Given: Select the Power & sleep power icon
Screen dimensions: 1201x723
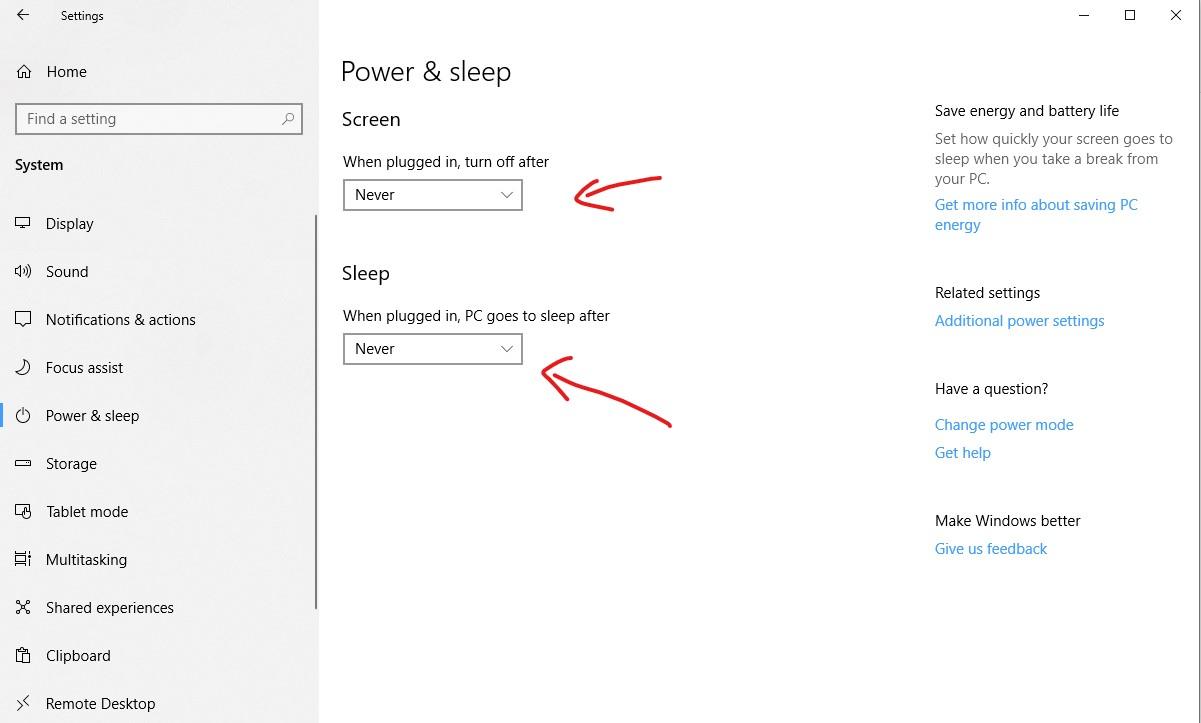Looking at the screenshot, I should tap(23, 416).
